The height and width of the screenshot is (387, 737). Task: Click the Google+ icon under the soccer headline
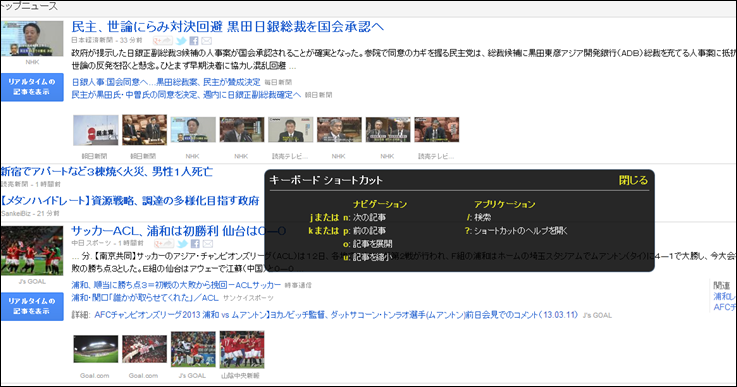[164, 244]
